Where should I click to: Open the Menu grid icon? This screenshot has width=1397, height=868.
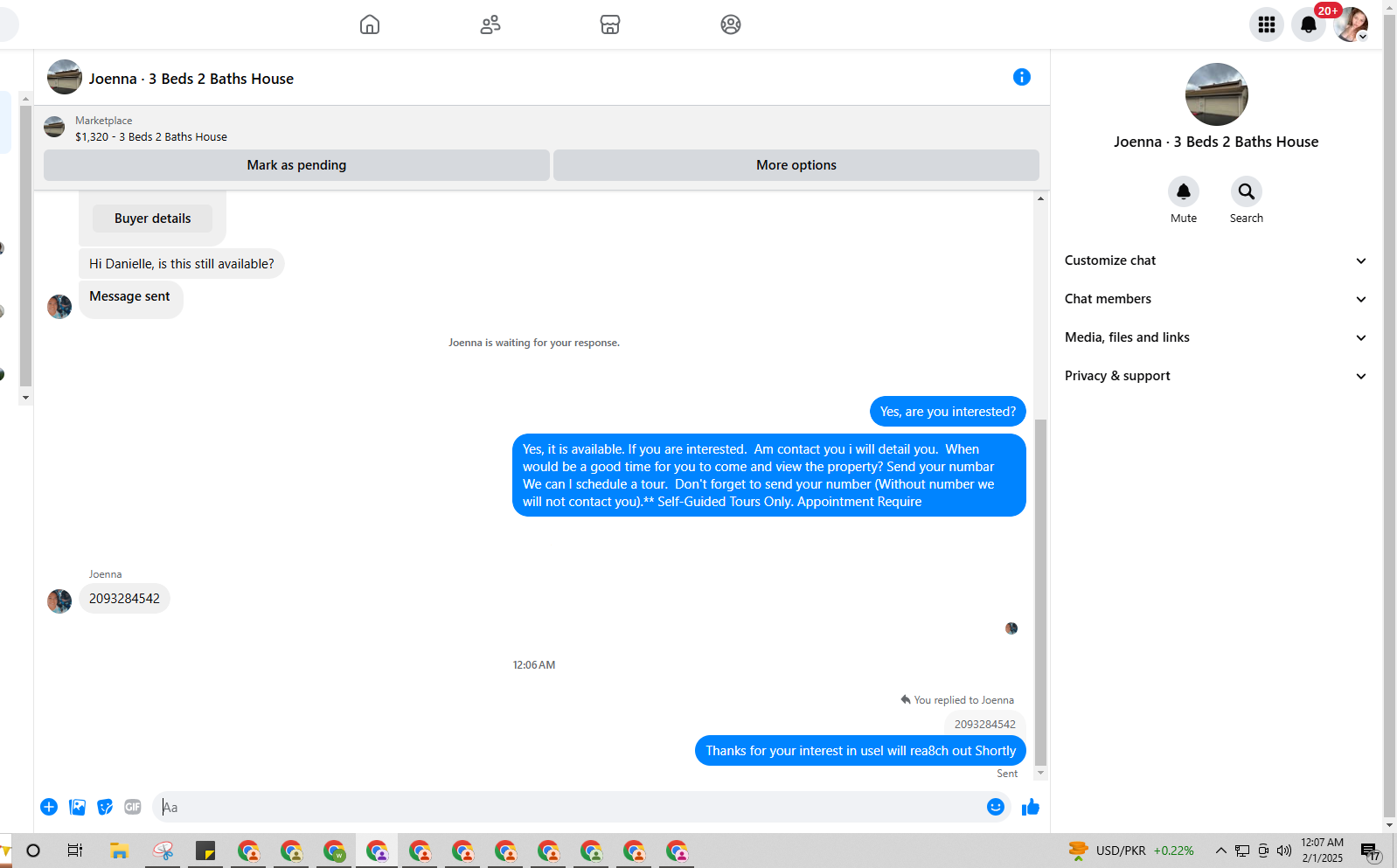(x=1267, y=24)
